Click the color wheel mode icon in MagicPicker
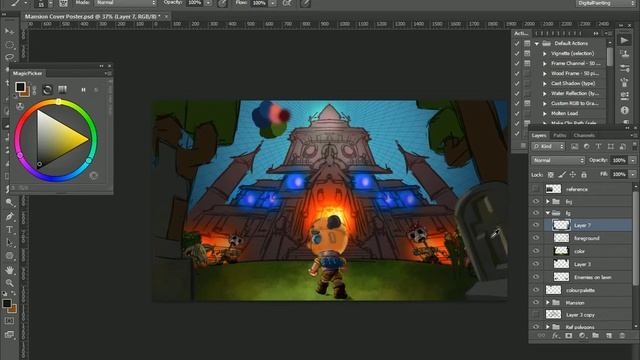640x360 pixels. pos(47,89)
